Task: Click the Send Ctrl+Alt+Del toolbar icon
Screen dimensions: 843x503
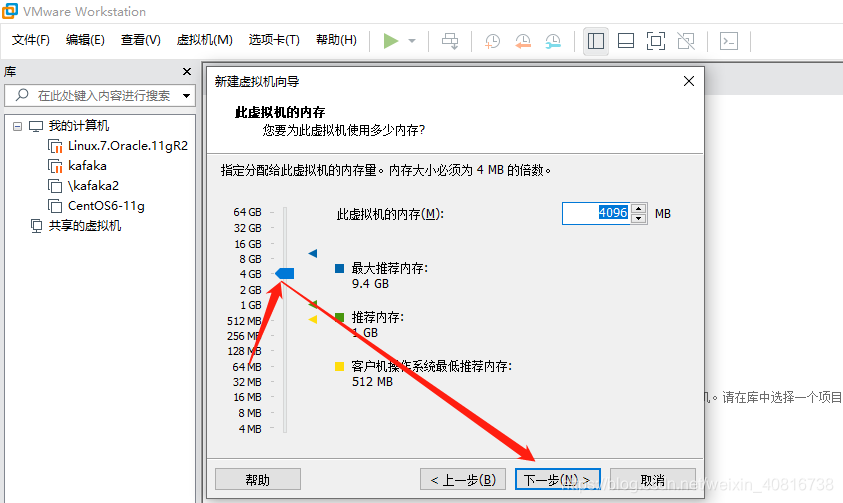Action: [x=450, y=41]
